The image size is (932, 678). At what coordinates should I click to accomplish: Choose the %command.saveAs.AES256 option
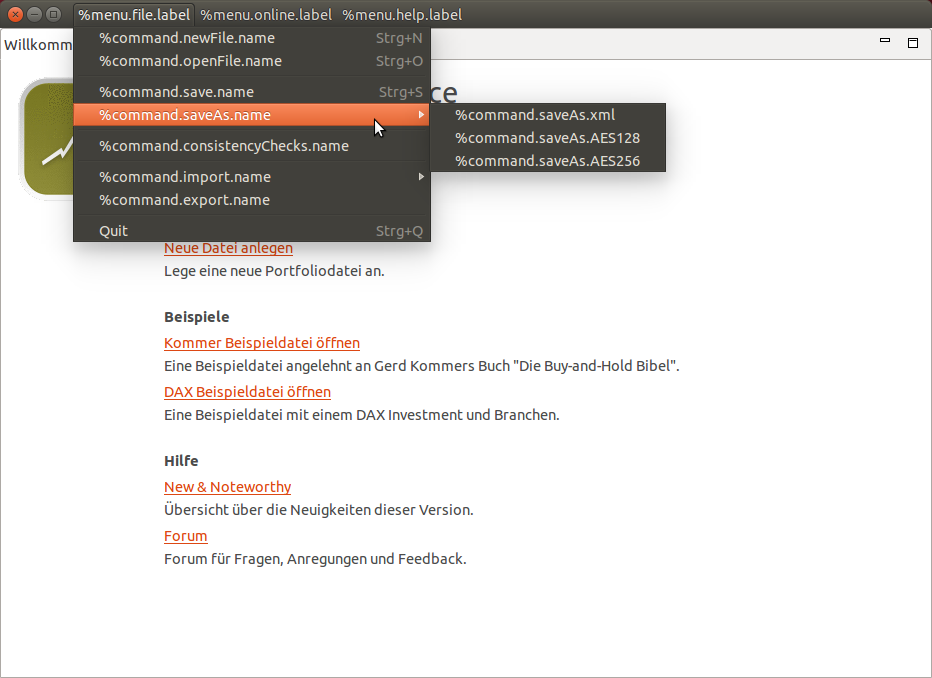click(547, 161)
